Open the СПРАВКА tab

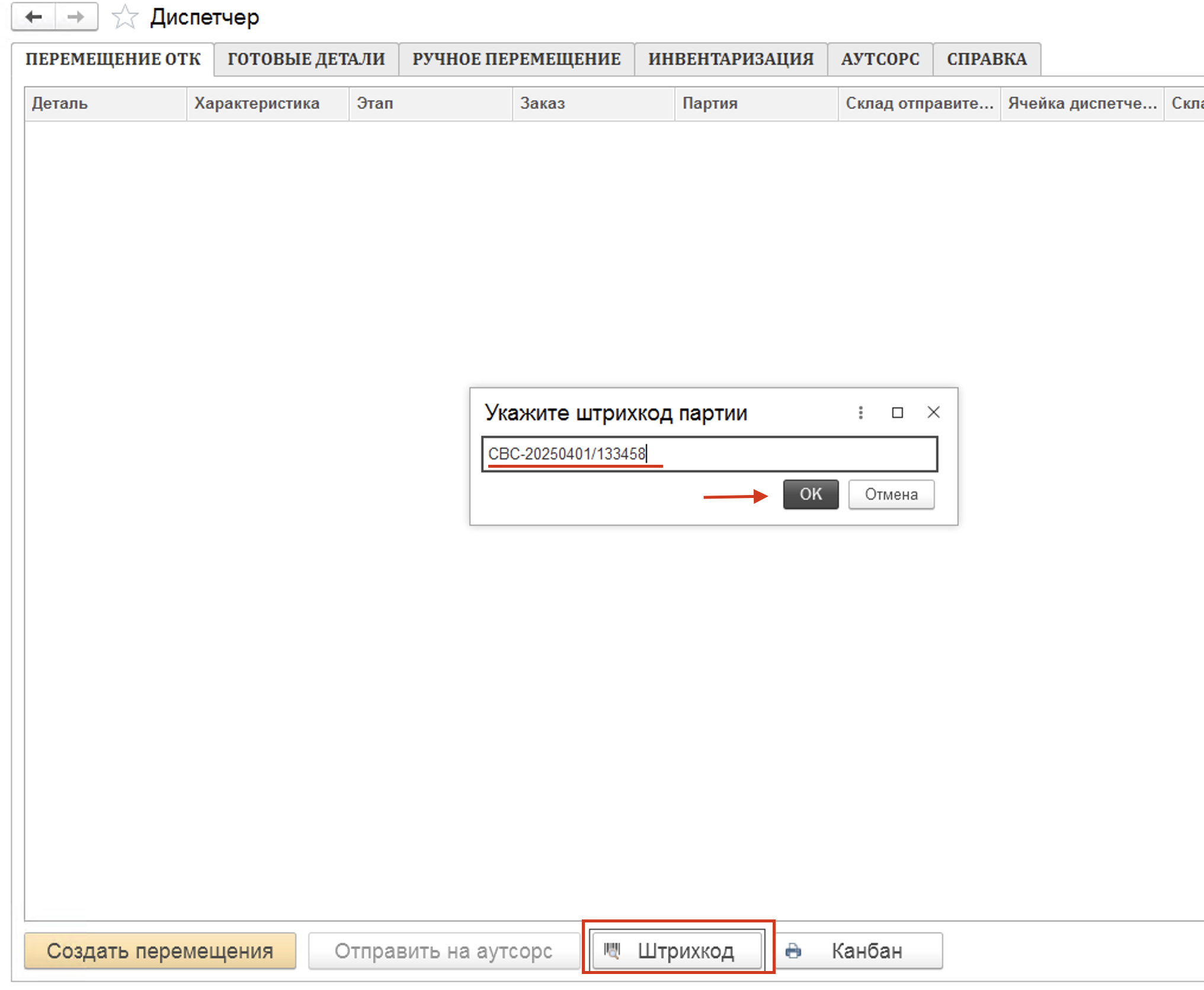pyautogui.click(x=986, y=59)
